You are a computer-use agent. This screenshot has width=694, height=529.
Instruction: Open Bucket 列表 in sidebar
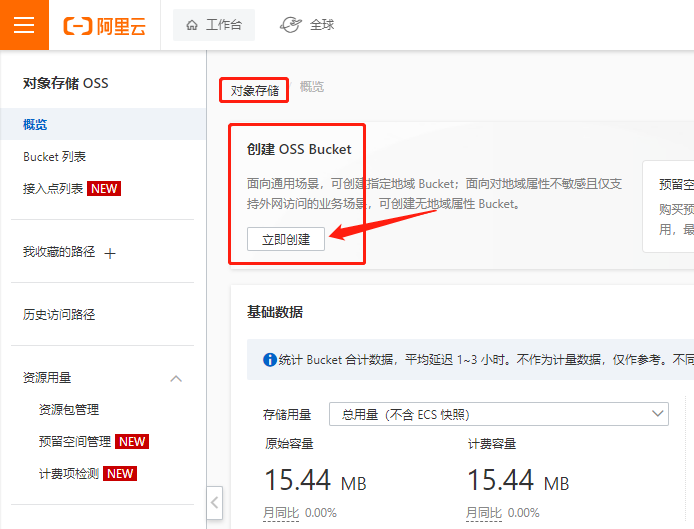click(55, 157)
